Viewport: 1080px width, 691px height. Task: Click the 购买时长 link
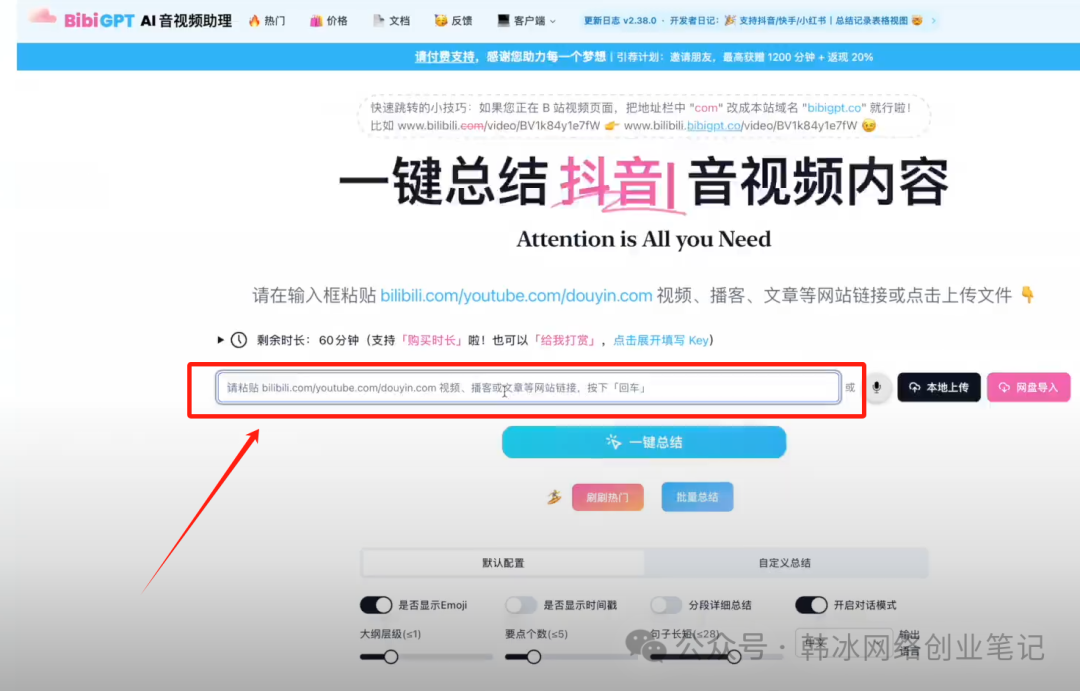(431, 340)
